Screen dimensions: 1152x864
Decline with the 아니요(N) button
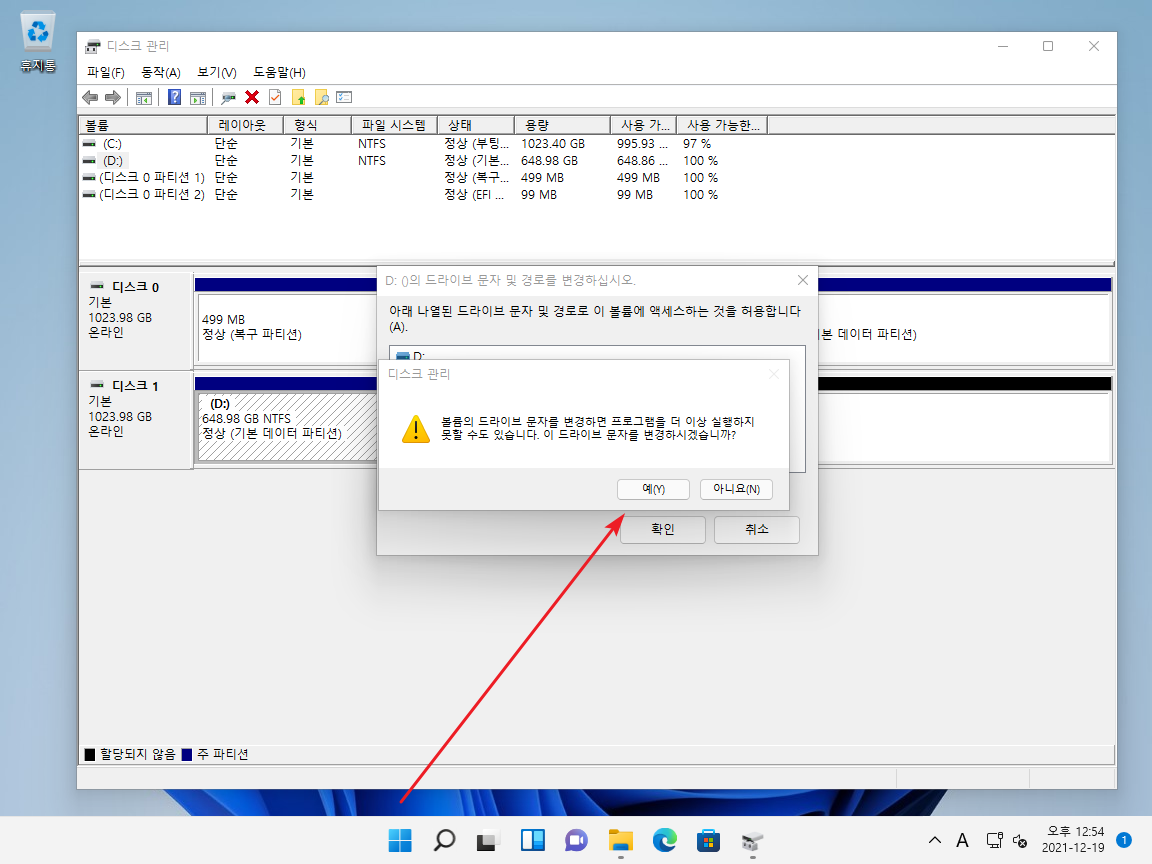click(736, 489)
